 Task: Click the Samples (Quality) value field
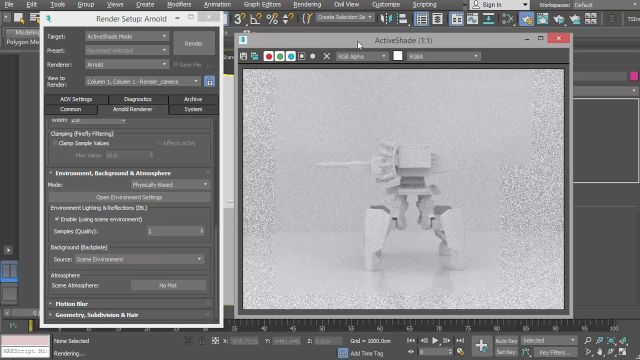click(x=173, y=231)
